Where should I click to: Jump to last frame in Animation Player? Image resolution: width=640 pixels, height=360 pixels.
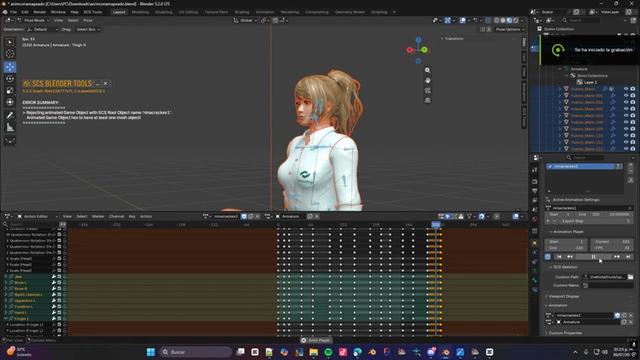point(628,256)
